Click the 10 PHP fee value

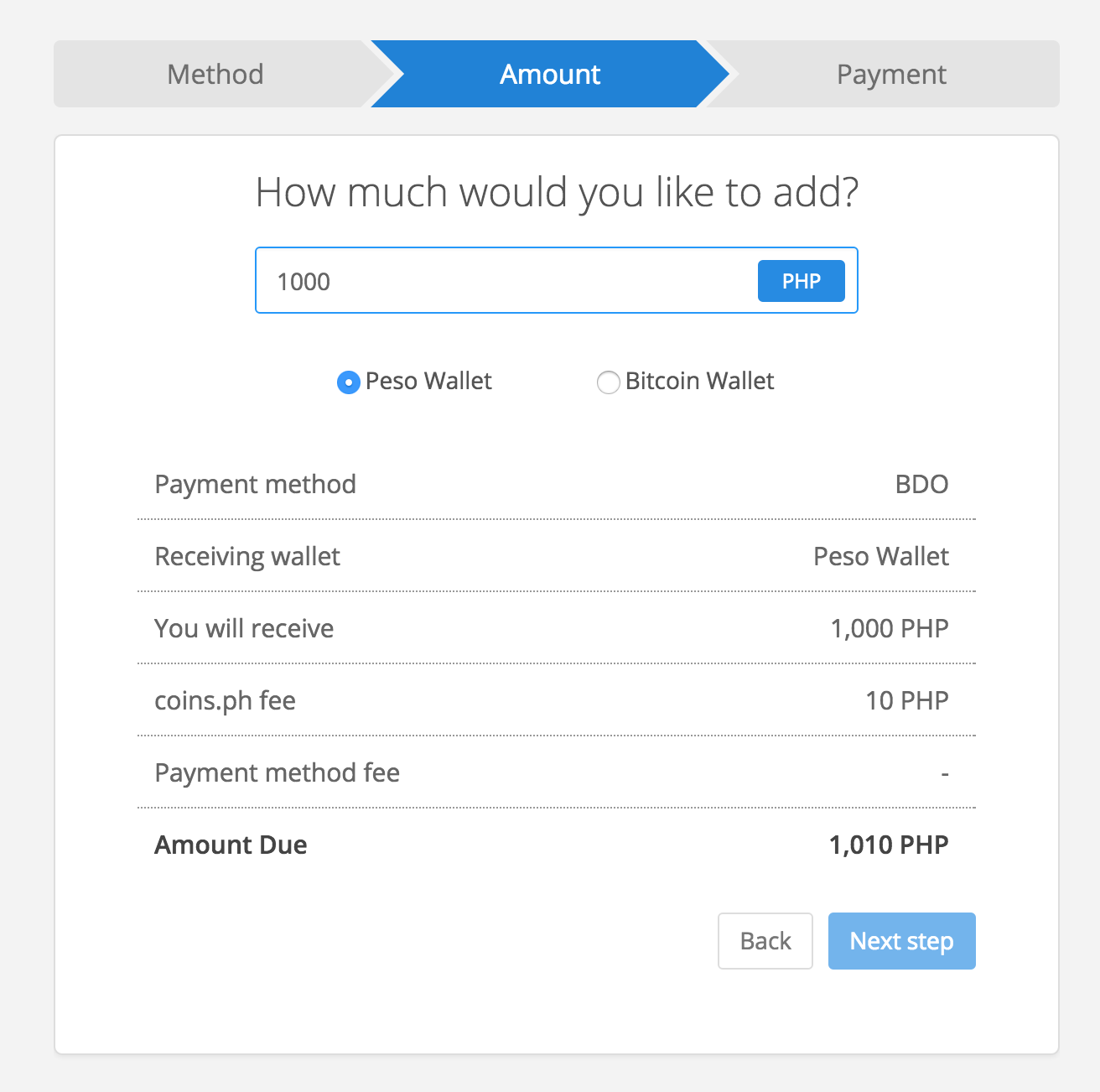point(906,700)
